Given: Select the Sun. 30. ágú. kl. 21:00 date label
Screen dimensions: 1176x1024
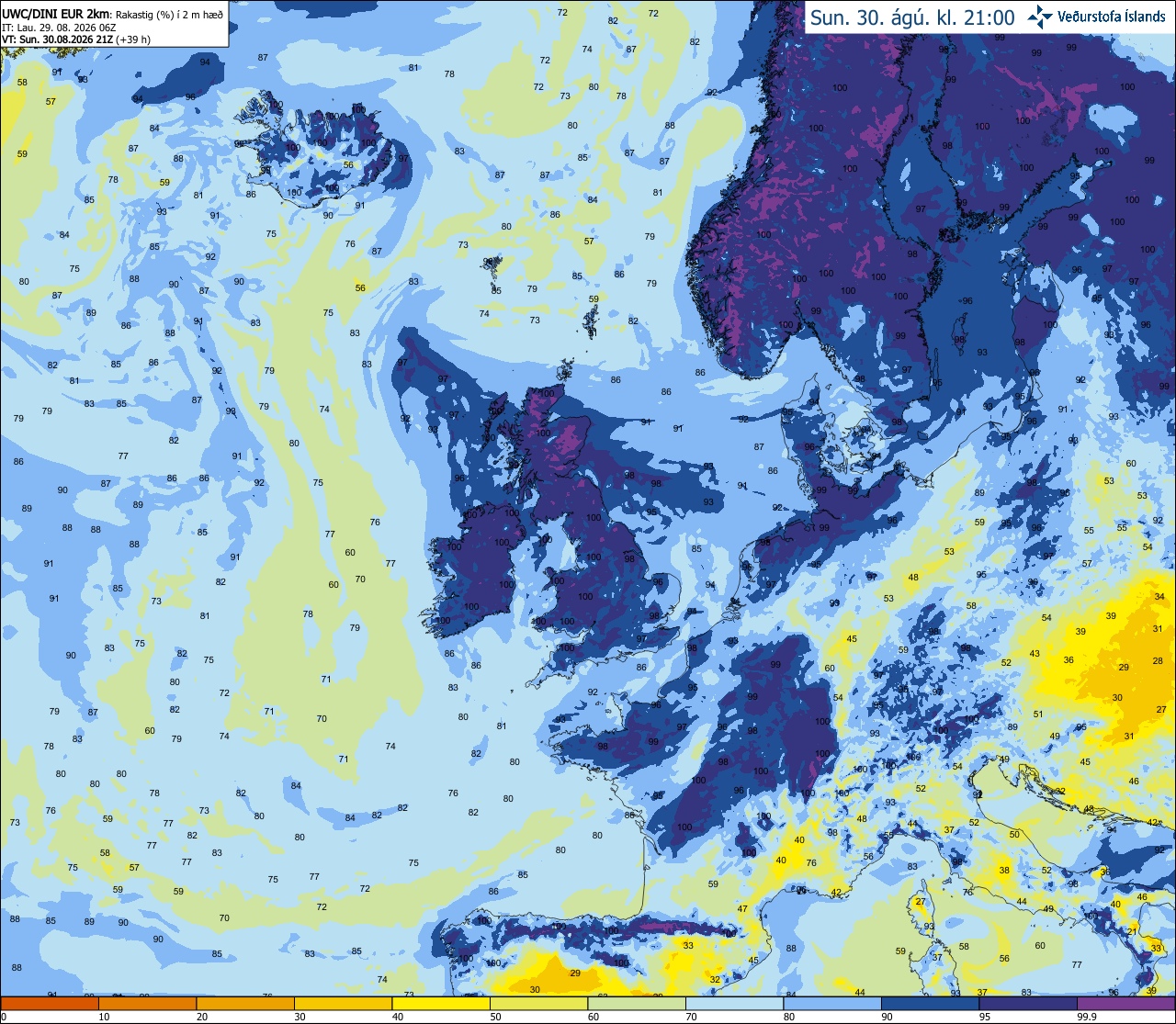Looking at the screenshot, I should click(x=912, y=17).
